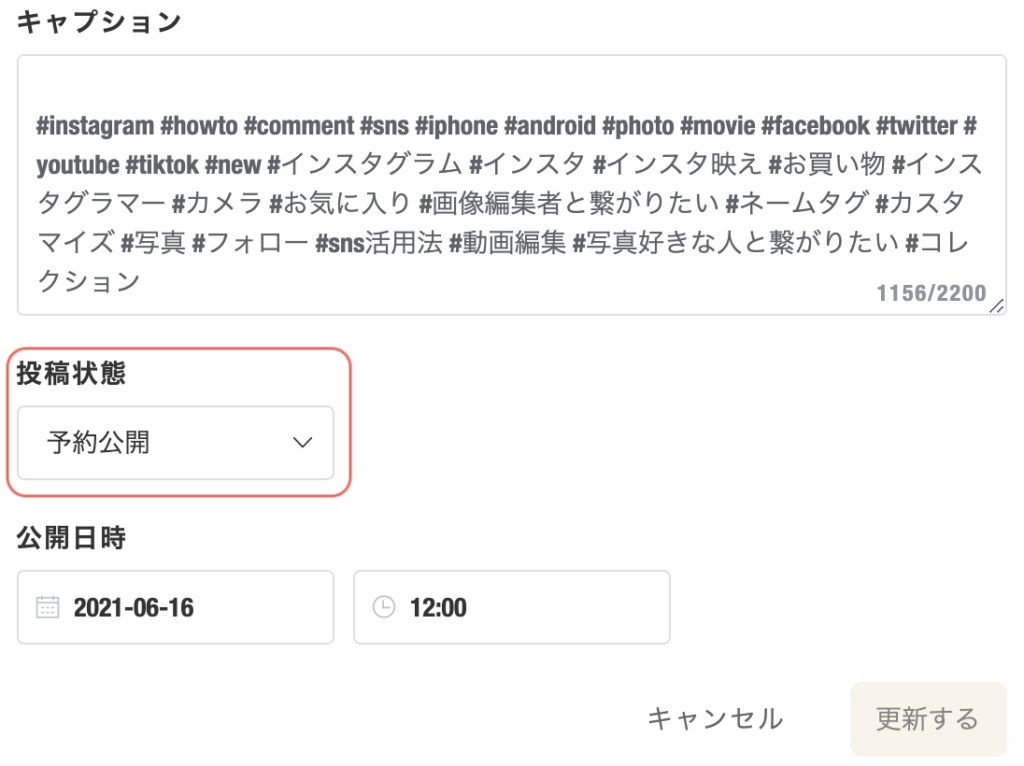Place cursor after クション at caption end
The image size is (1024, 766).
point(142,281)
